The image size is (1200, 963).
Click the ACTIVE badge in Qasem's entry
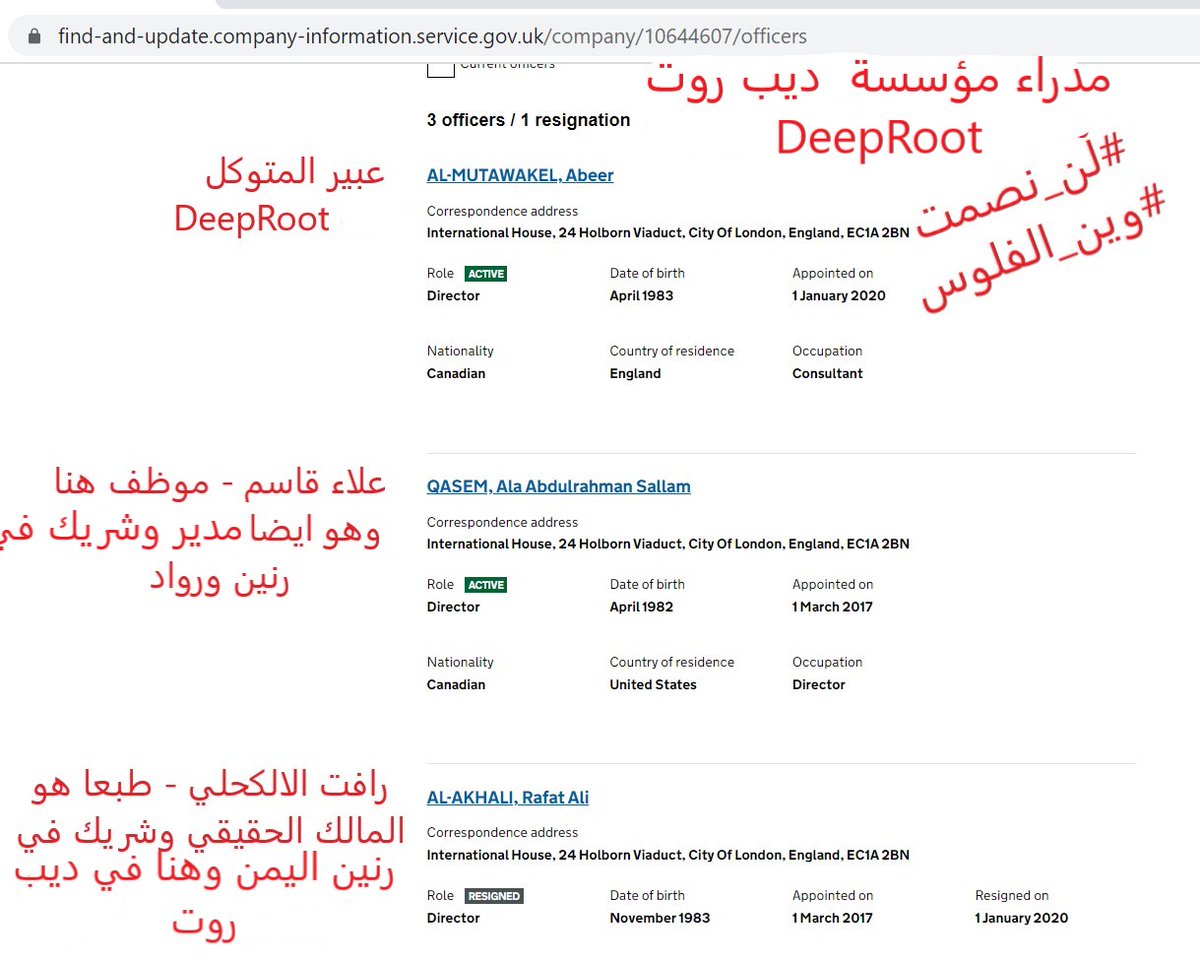pos(488,584)
